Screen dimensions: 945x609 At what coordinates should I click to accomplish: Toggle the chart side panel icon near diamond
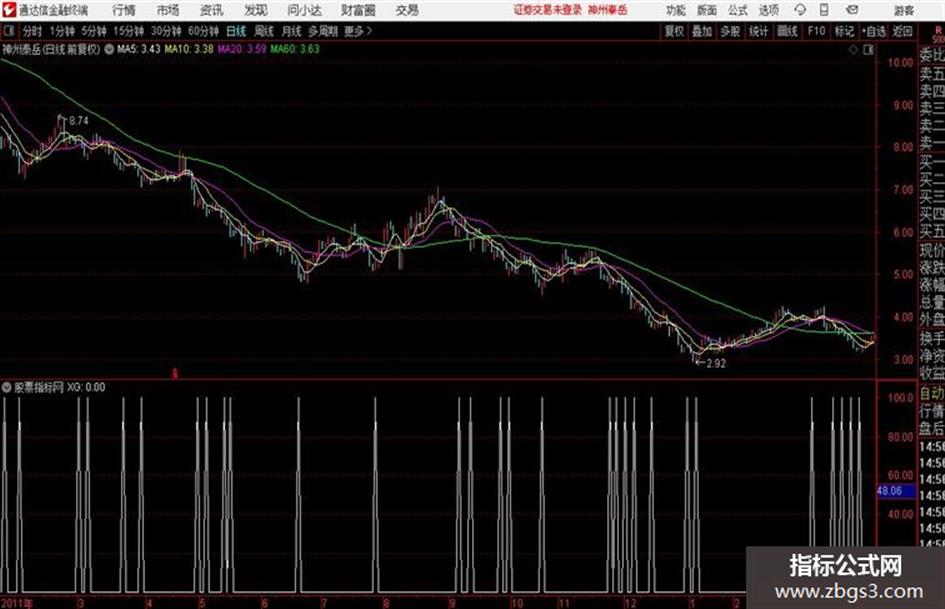pyautogui.click(x=868, y=50)
